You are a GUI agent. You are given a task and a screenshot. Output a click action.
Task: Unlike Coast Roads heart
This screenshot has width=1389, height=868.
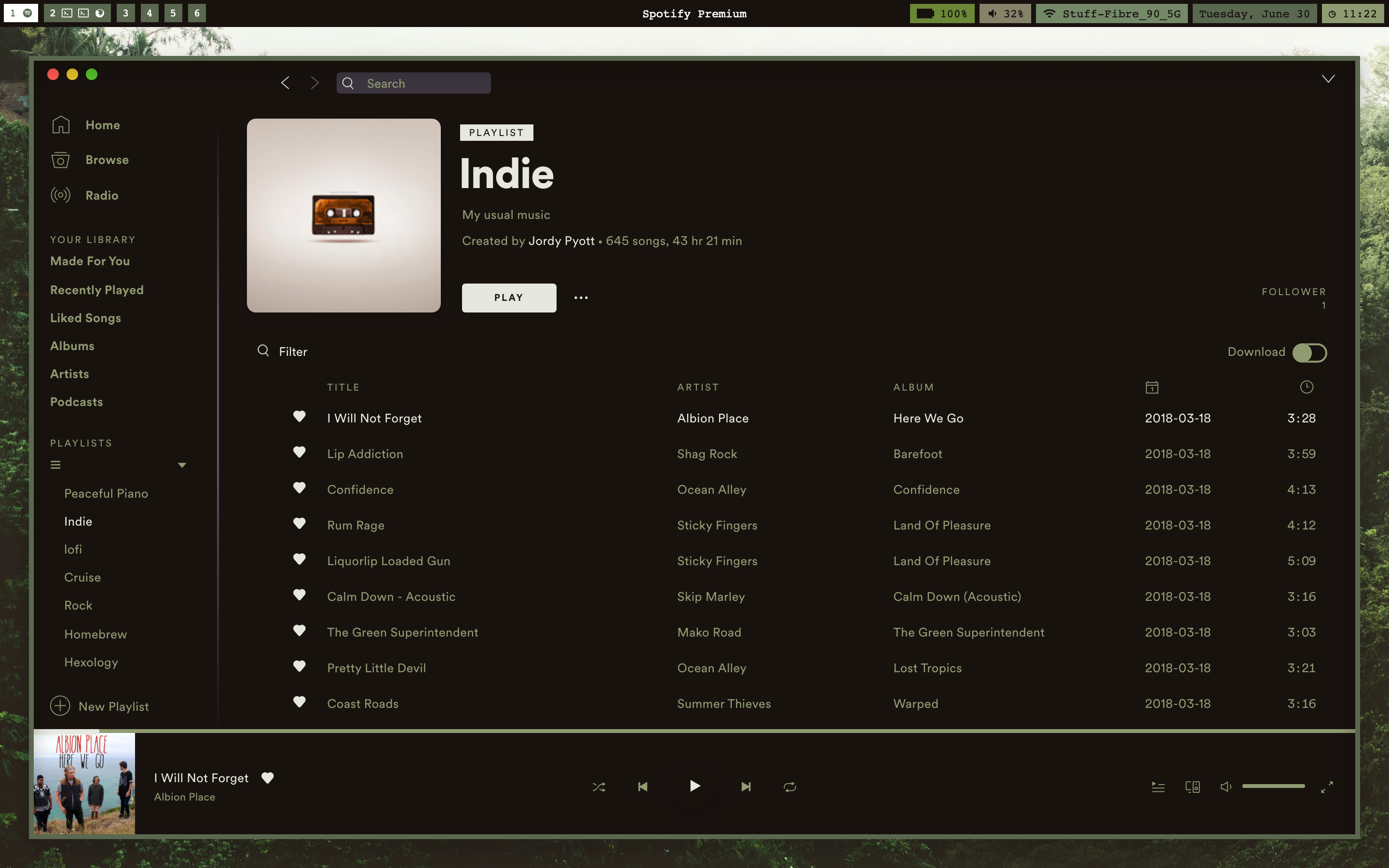299,702
